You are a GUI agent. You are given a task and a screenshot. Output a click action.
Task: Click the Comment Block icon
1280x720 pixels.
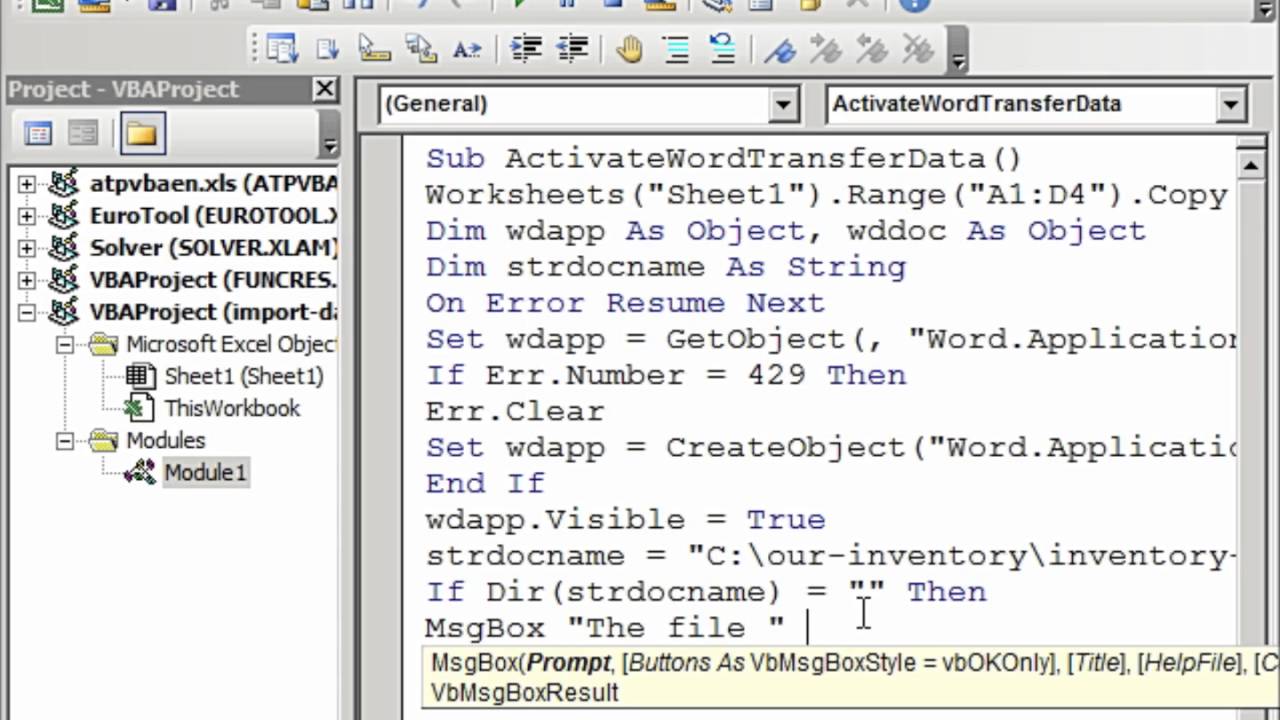(676, 49)
